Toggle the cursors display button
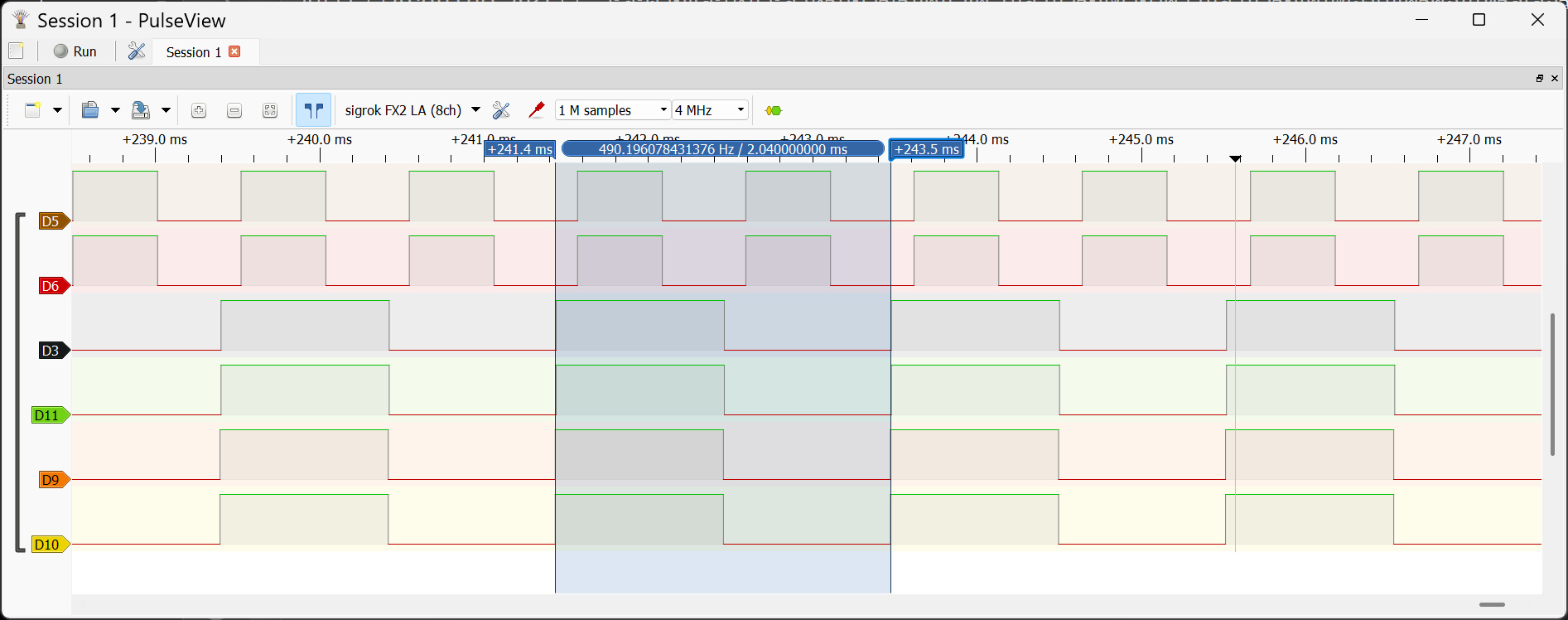 [x=313, y=110]
